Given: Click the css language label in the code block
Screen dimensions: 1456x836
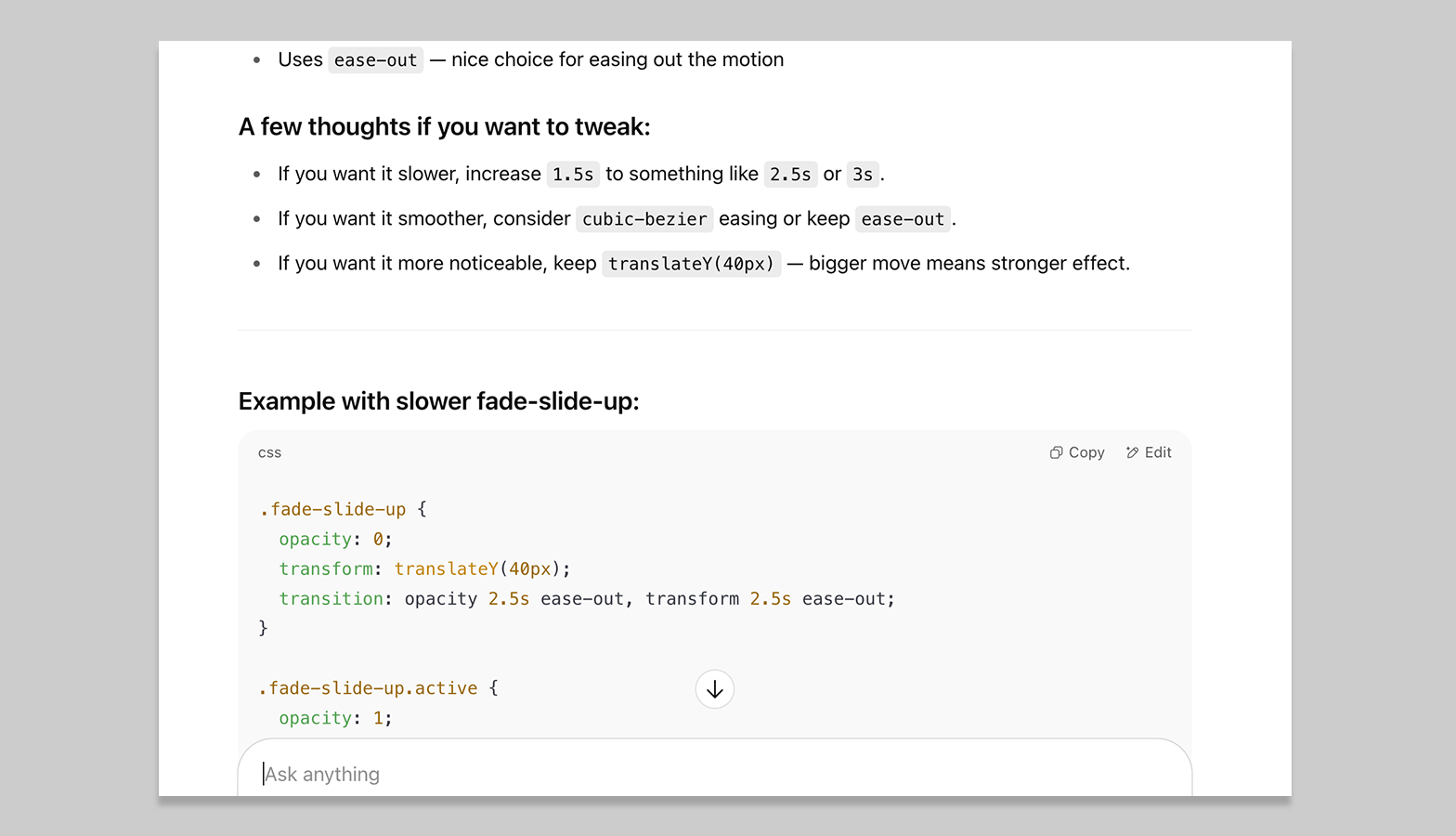Looking at the screenshot, I should click(x=269, y=453).
